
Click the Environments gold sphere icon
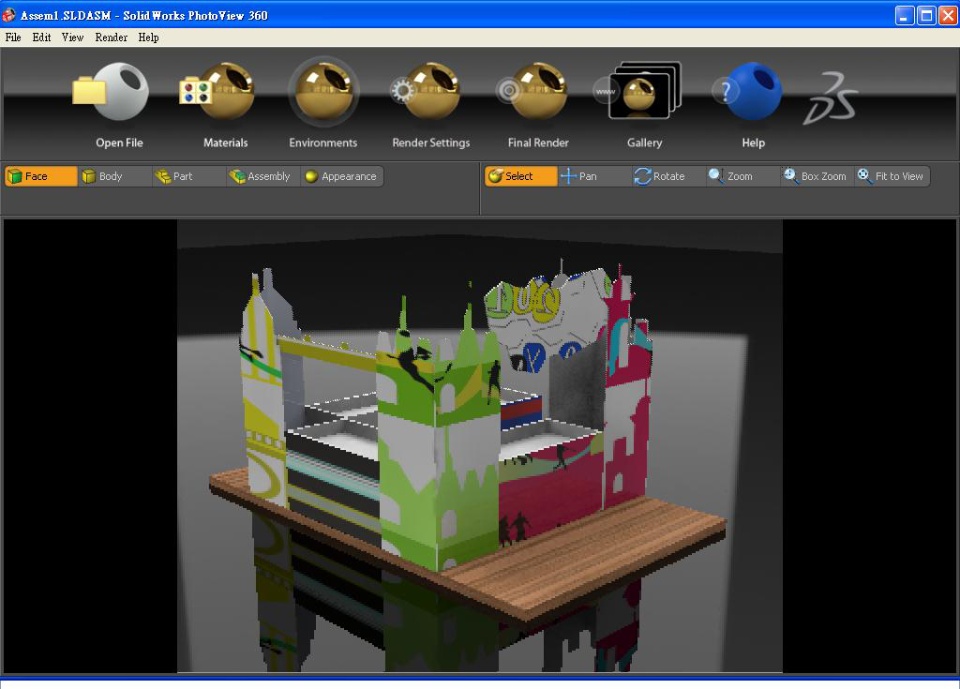(323, 91)
